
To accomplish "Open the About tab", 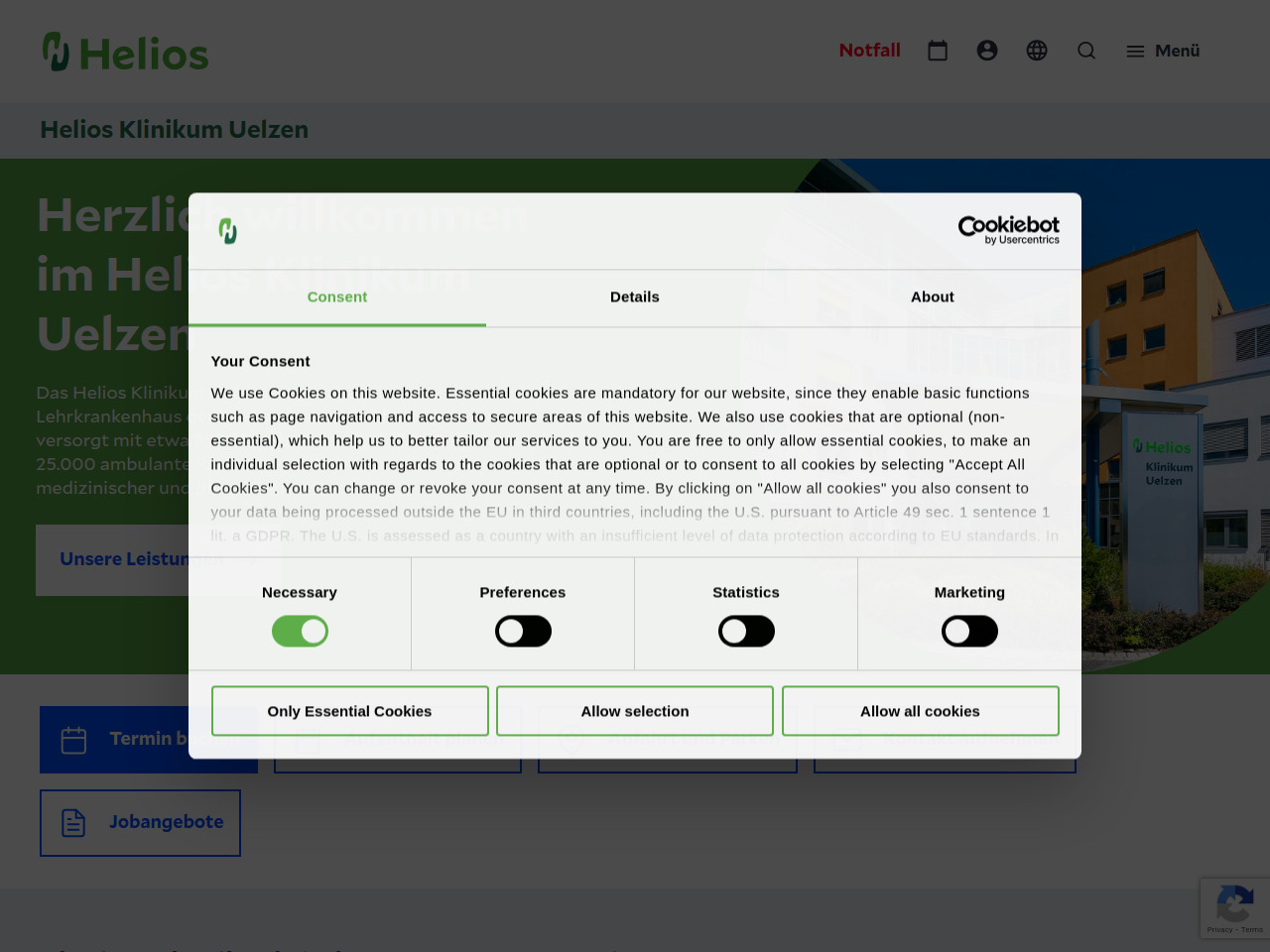I will [x=933, y=297].
